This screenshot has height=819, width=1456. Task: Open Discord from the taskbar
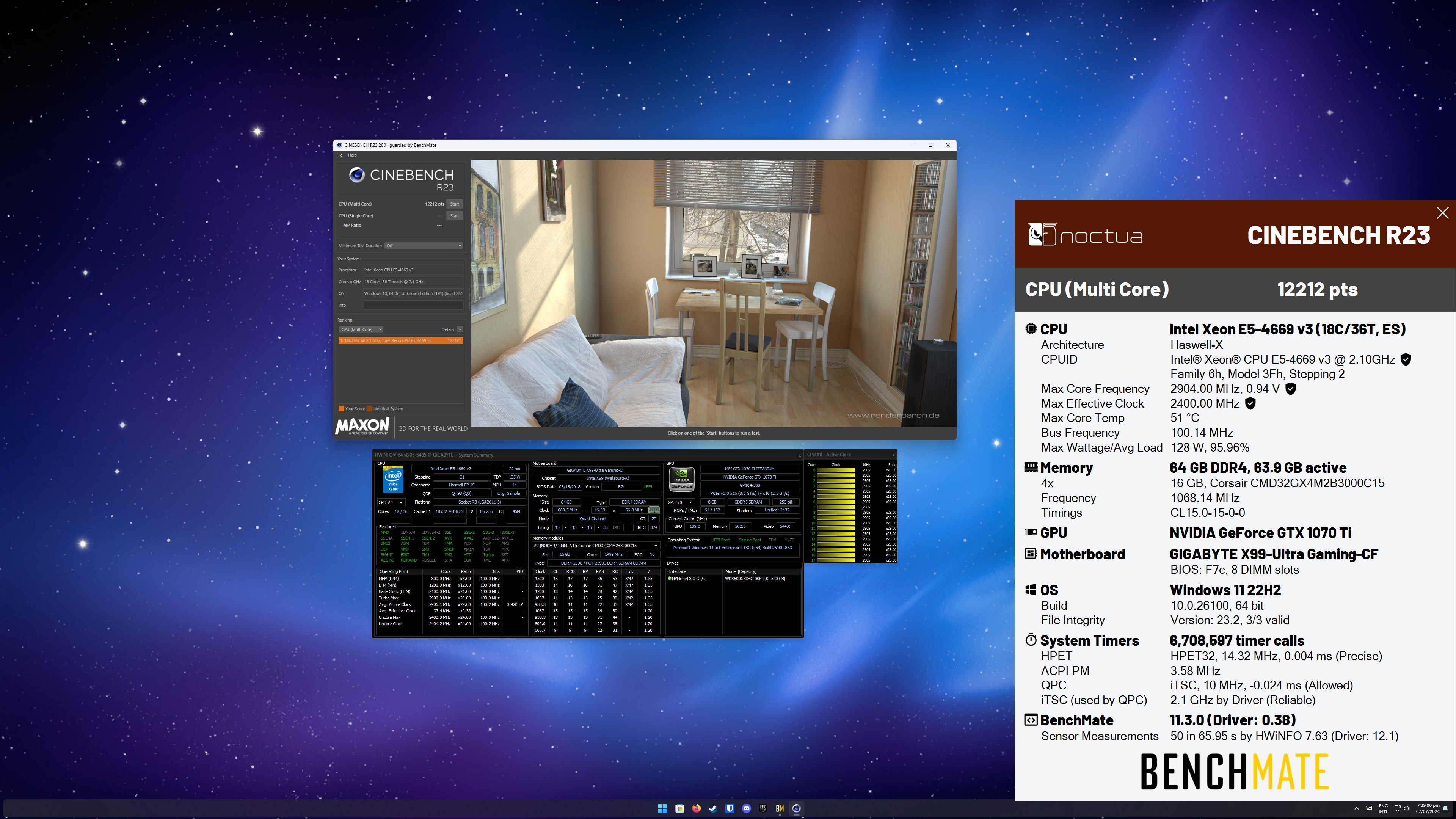[x=746, y=808]
